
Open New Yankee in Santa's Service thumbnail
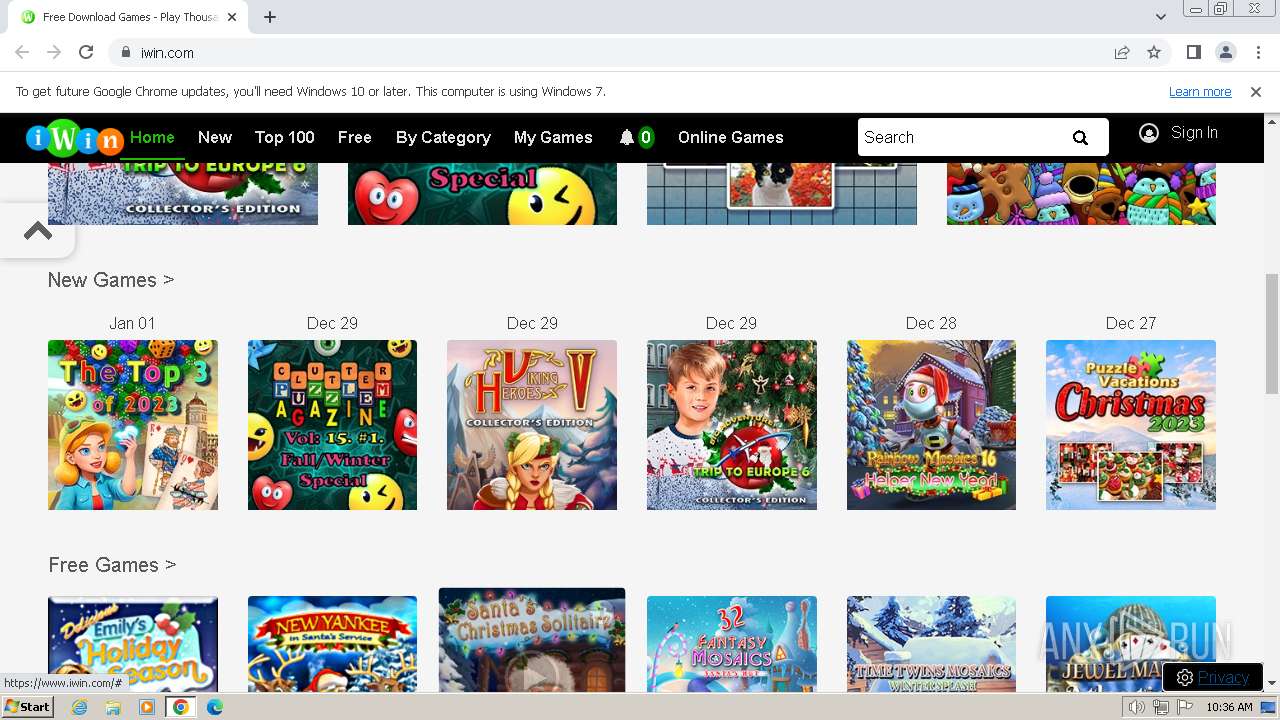(x=332, y=644)
